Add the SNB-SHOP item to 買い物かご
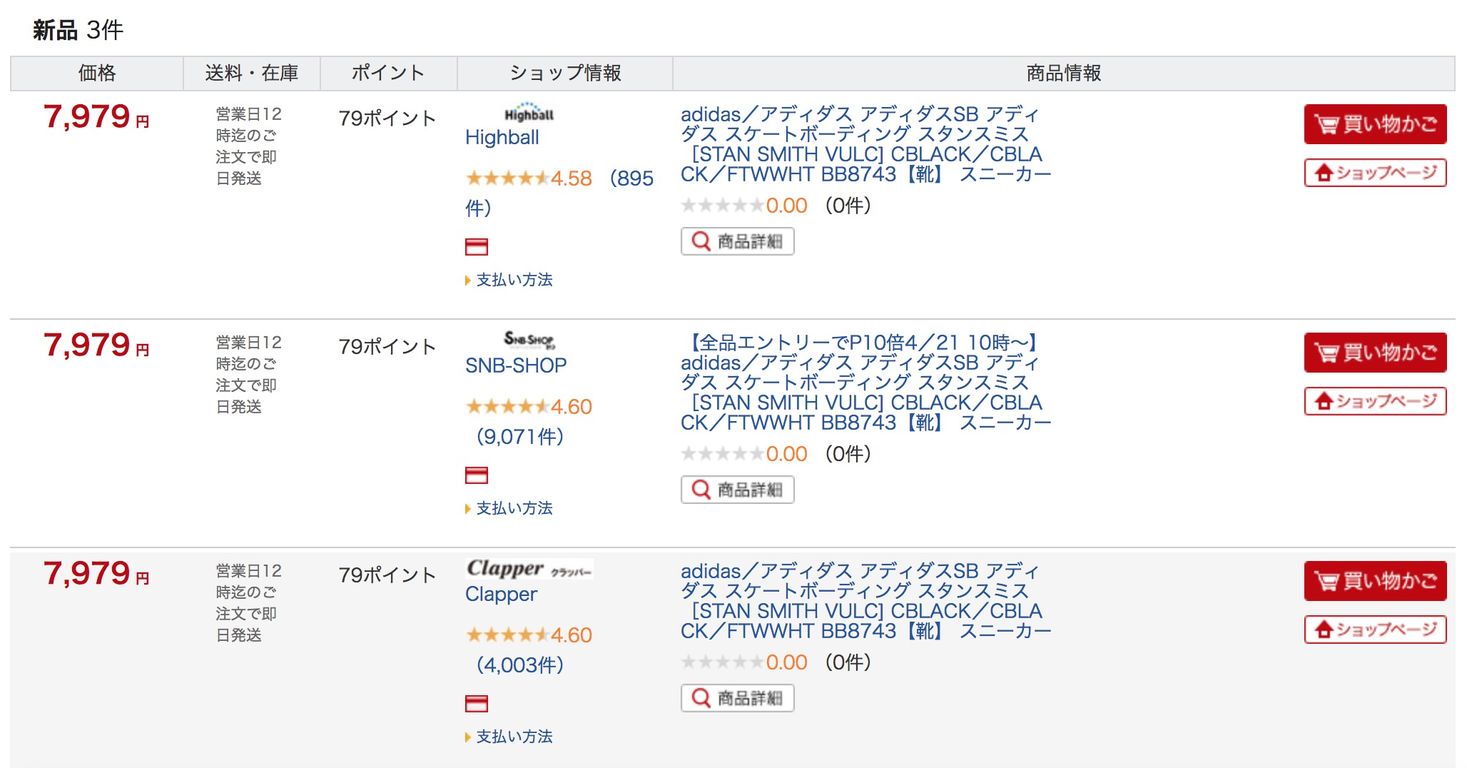 click(x=1375, y=352)
